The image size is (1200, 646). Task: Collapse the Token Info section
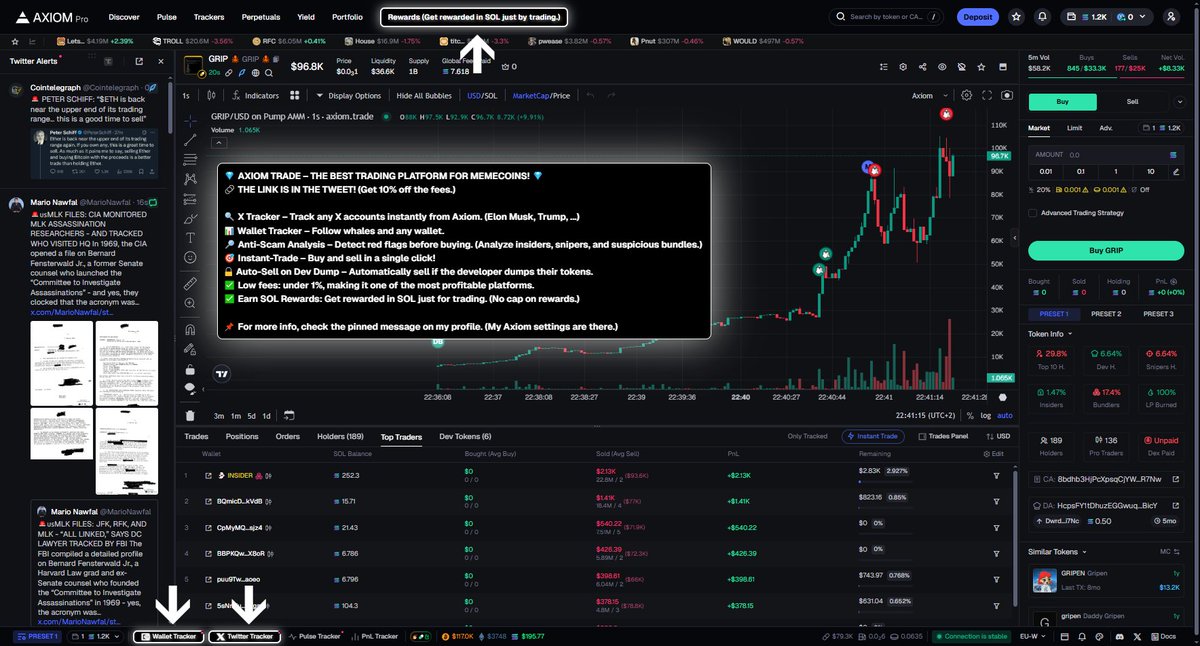pyautogui.click(x=1050, y=334)
